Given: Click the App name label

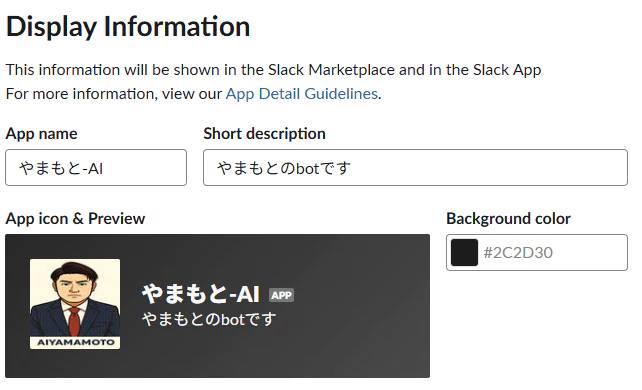Looking at the screenshot, I should (x=41, y=134).
